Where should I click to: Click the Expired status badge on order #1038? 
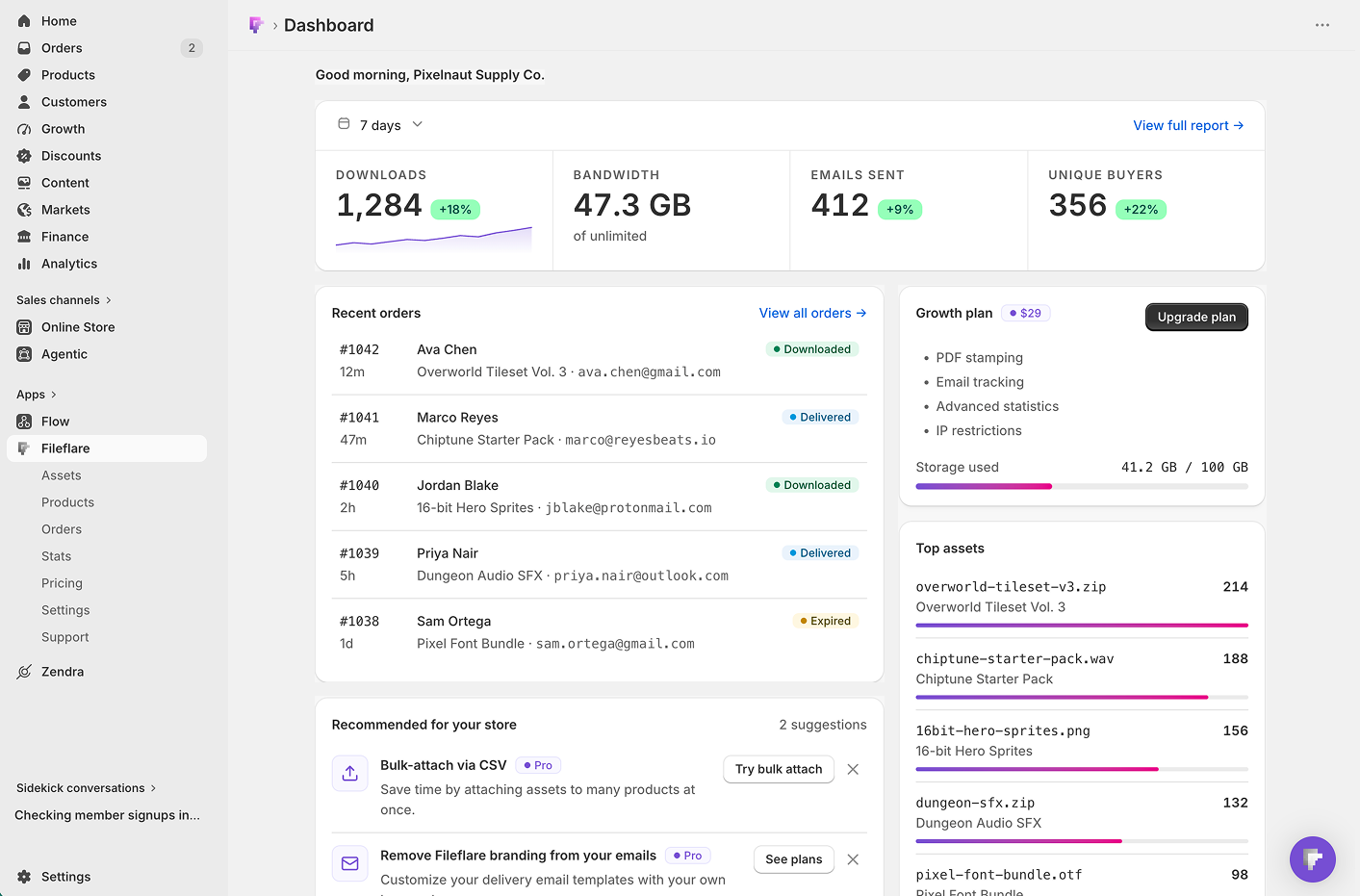(826, 621)
